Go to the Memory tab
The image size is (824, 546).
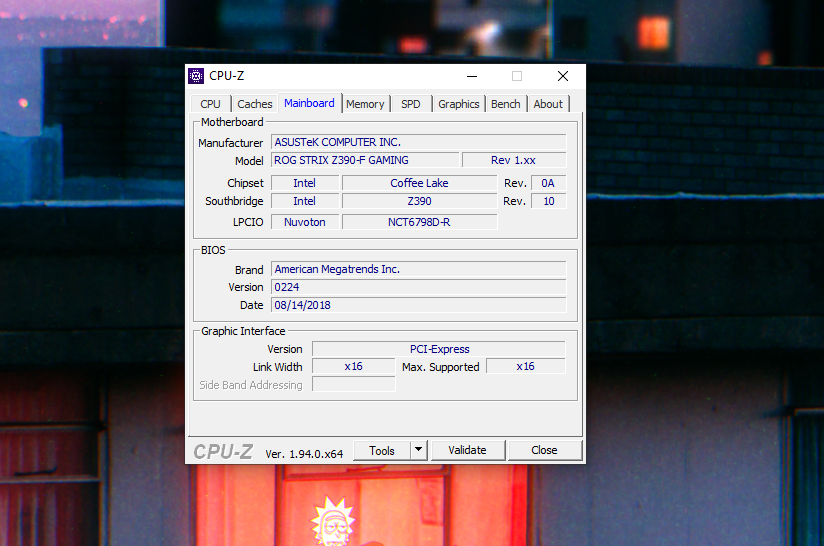point(365,104)
